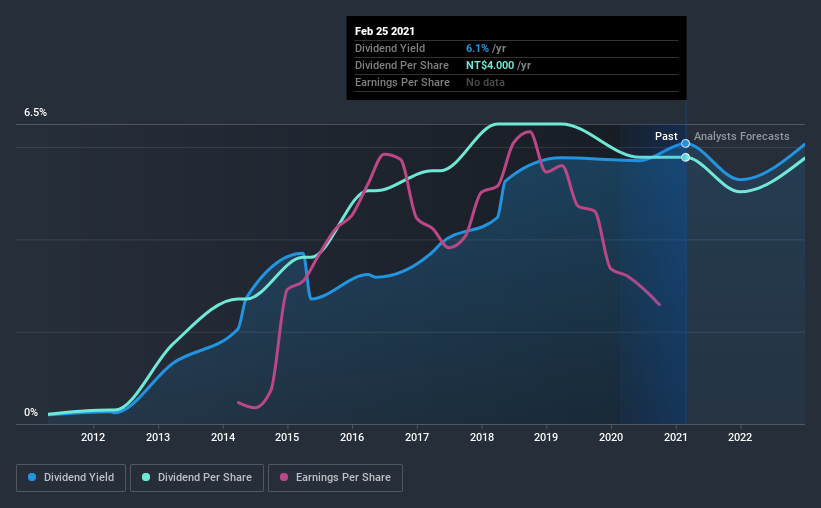This screenshot has width=821, height=508.
Task: Toggle the Dividend Yield legend button
Action: tap(71, 478)
